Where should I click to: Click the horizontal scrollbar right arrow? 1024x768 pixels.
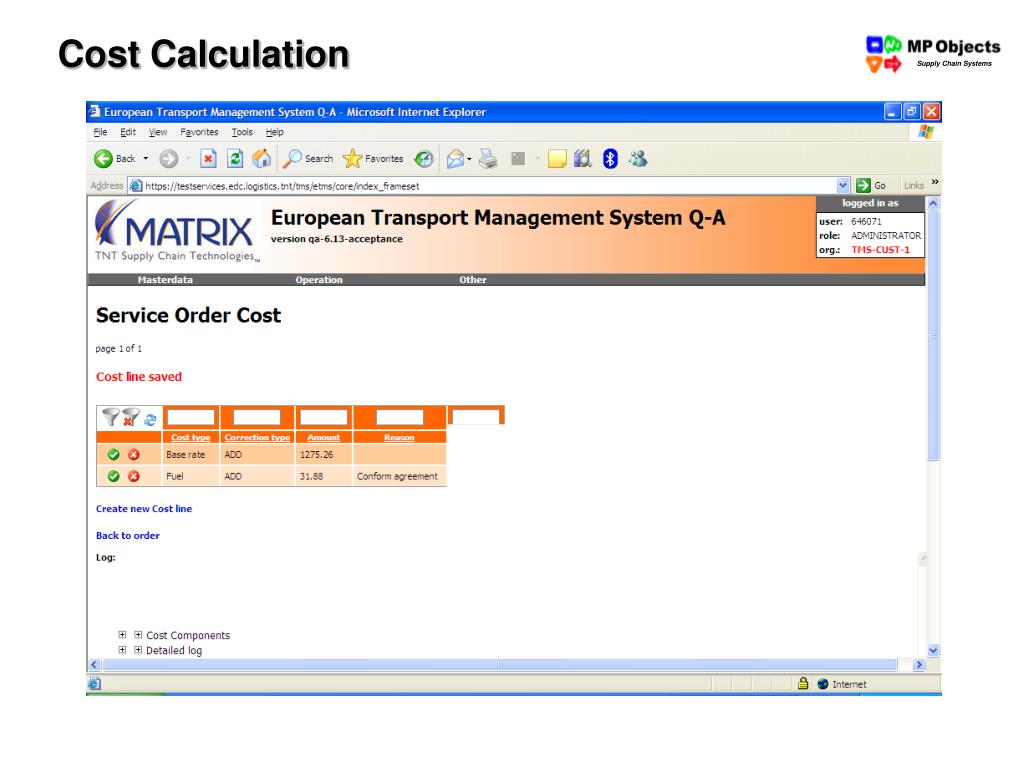pos(919,665)
